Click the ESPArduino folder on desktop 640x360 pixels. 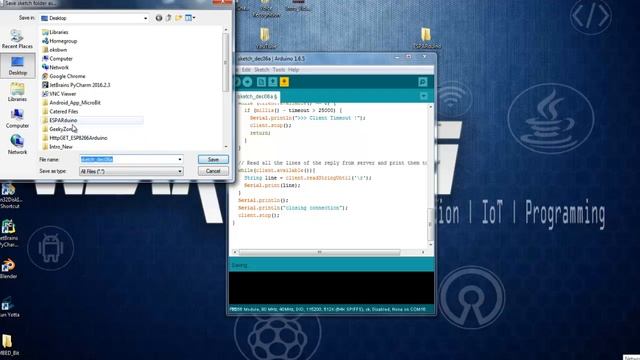coord(426,38)
